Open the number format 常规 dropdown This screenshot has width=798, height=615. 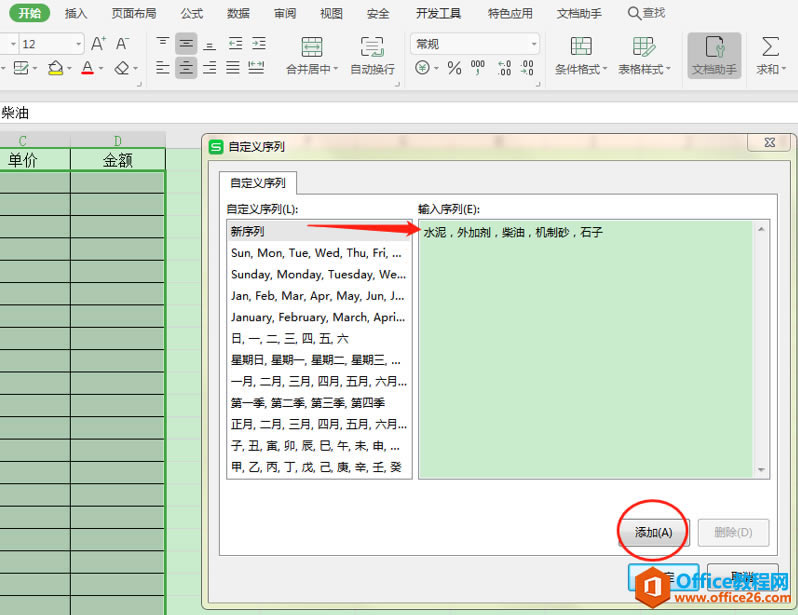pos(533,44)
